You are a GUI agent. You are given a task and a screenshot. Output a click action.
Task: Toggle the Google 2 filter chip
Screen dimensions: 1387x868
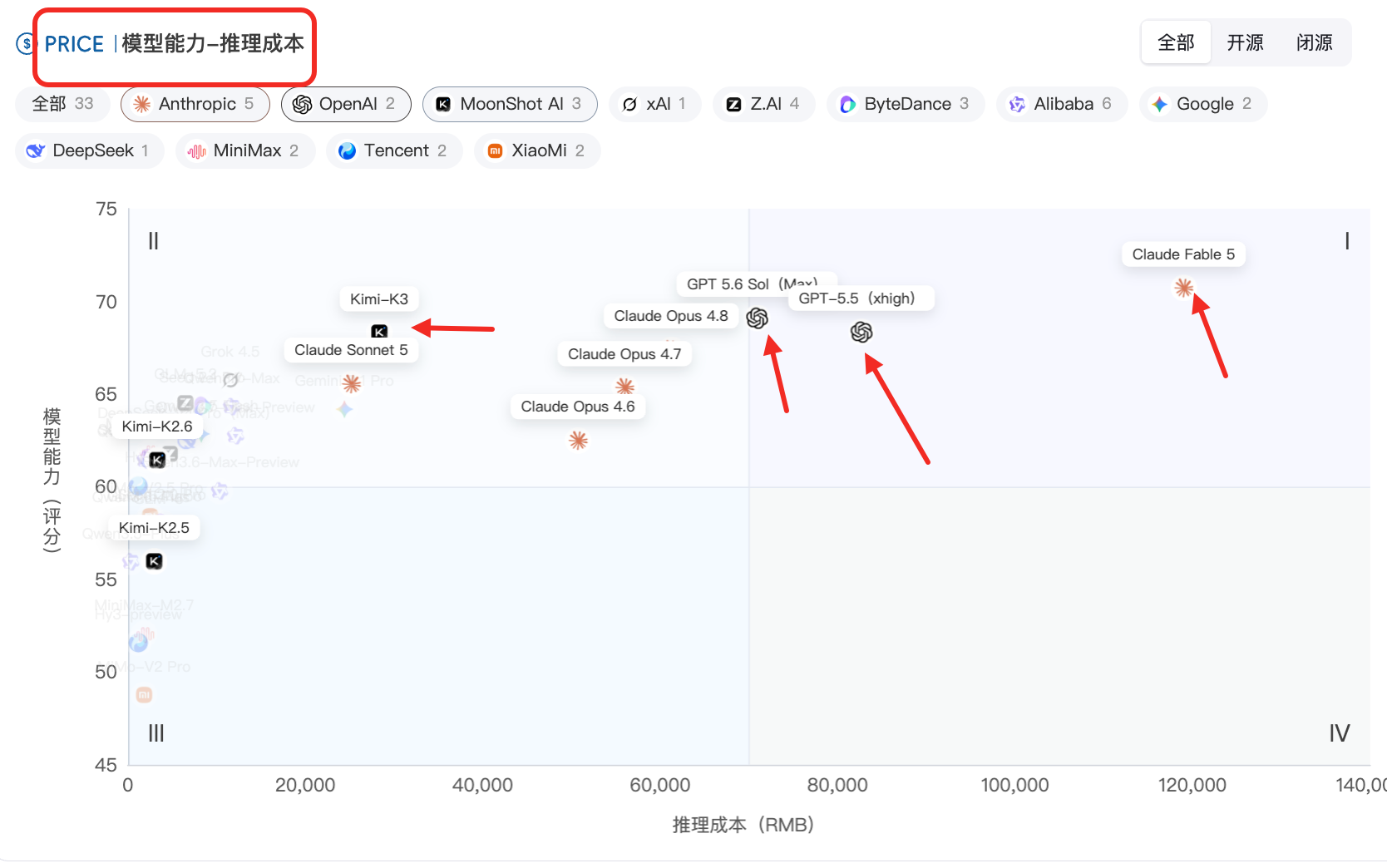pyautogui.click(x=1202, y=104)
